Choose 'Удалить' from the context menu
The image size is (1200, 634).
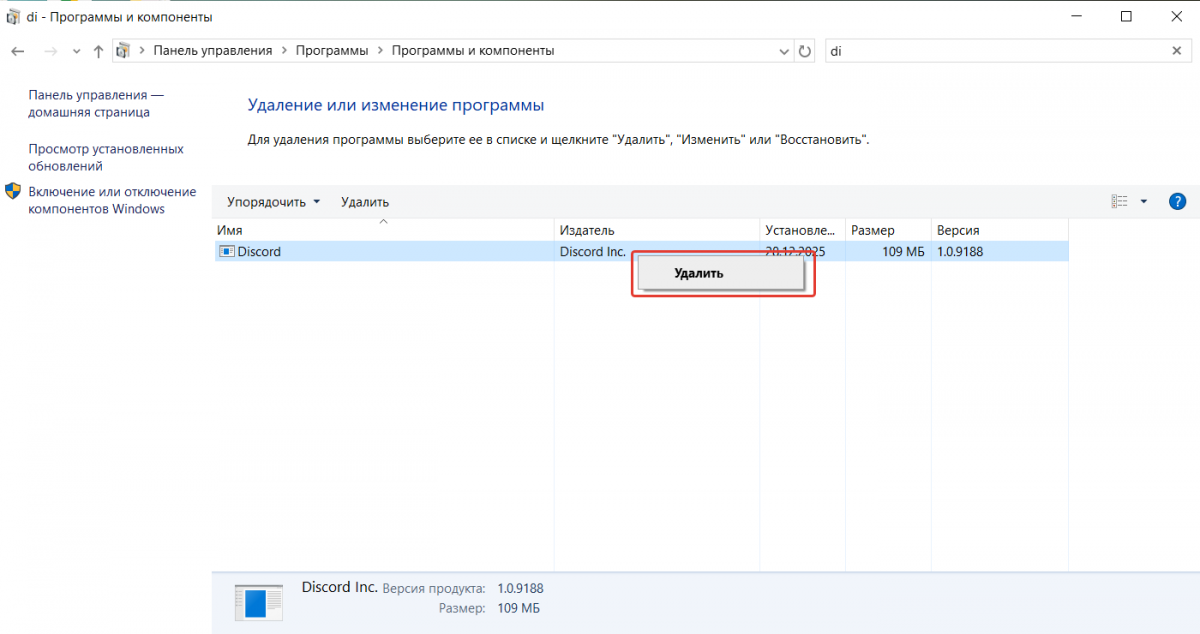point(721,273)
